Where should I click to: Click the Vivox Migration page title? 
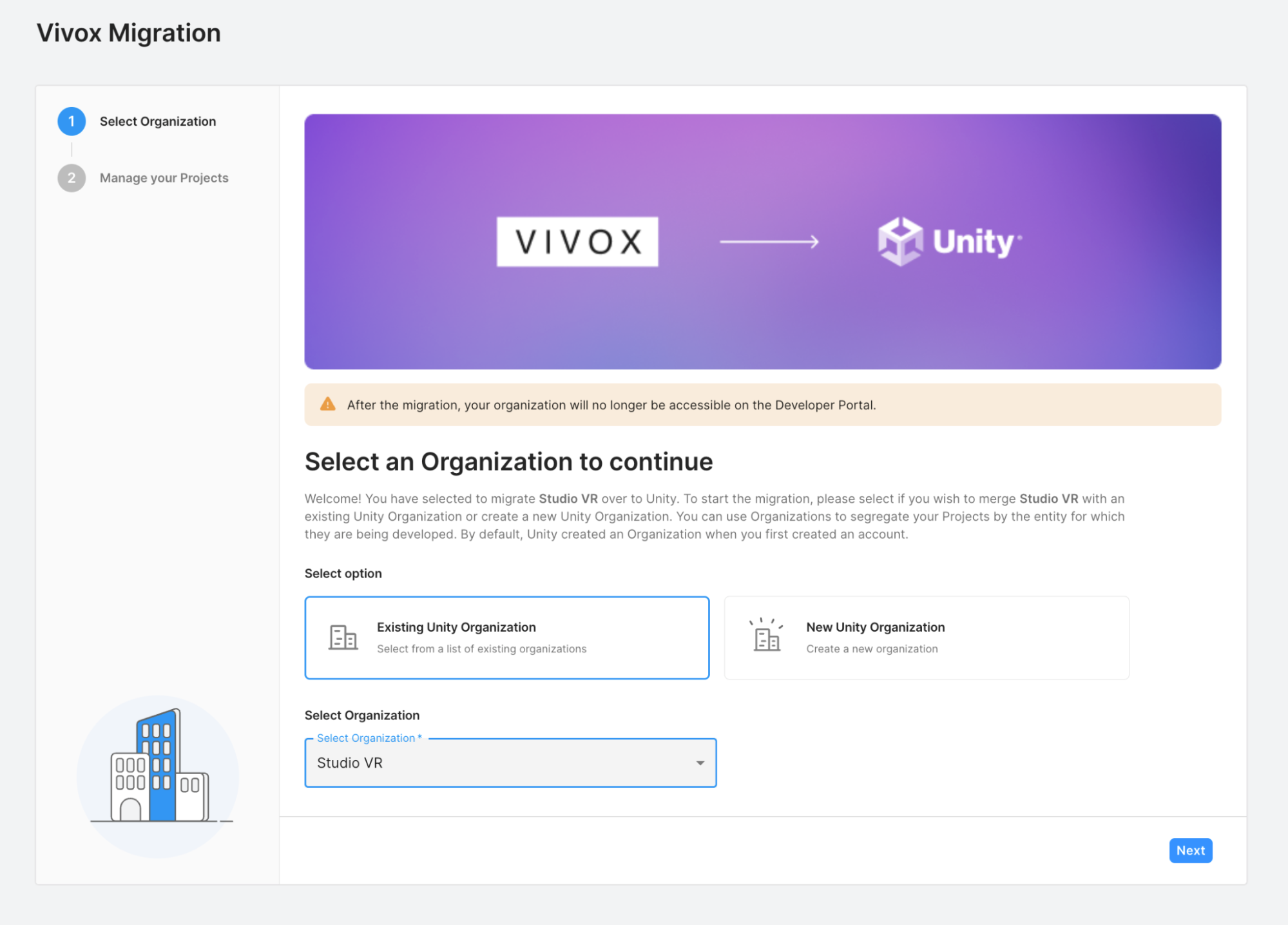[x=129, y=33]
